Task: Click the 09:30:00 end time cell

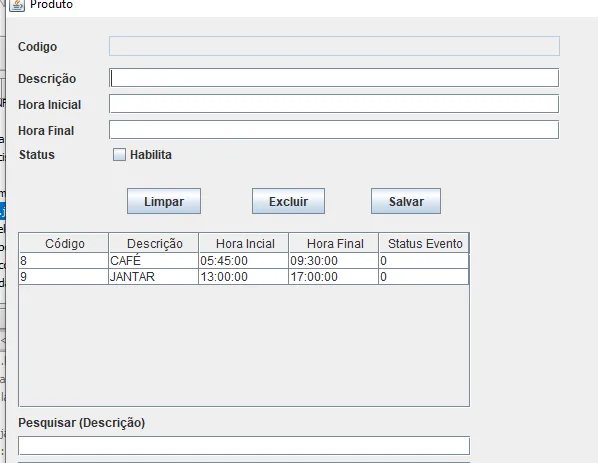Action: point(334,261)
